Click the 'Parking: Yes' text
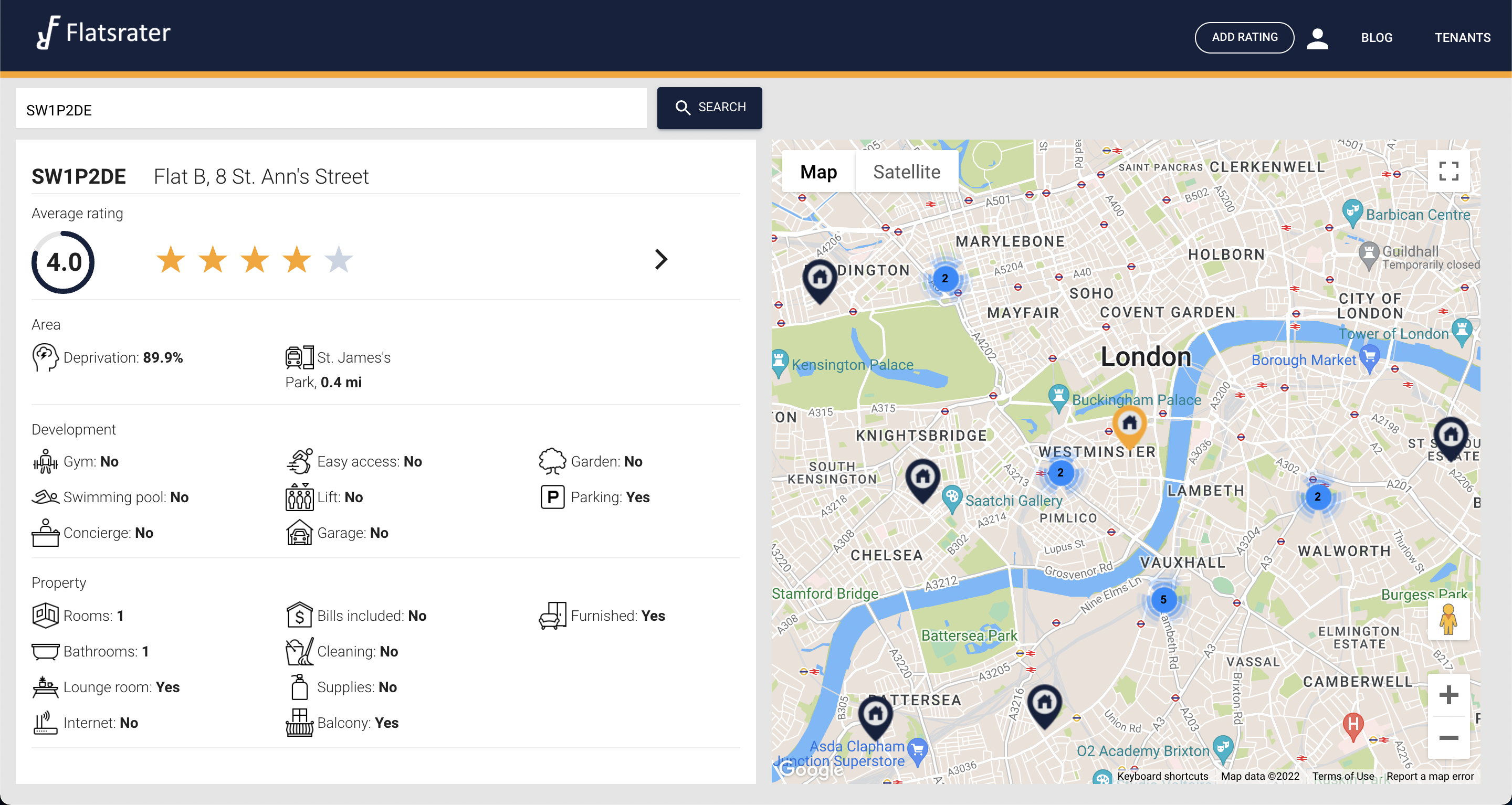Screen dimensions: 1512x805 (611, 497)
